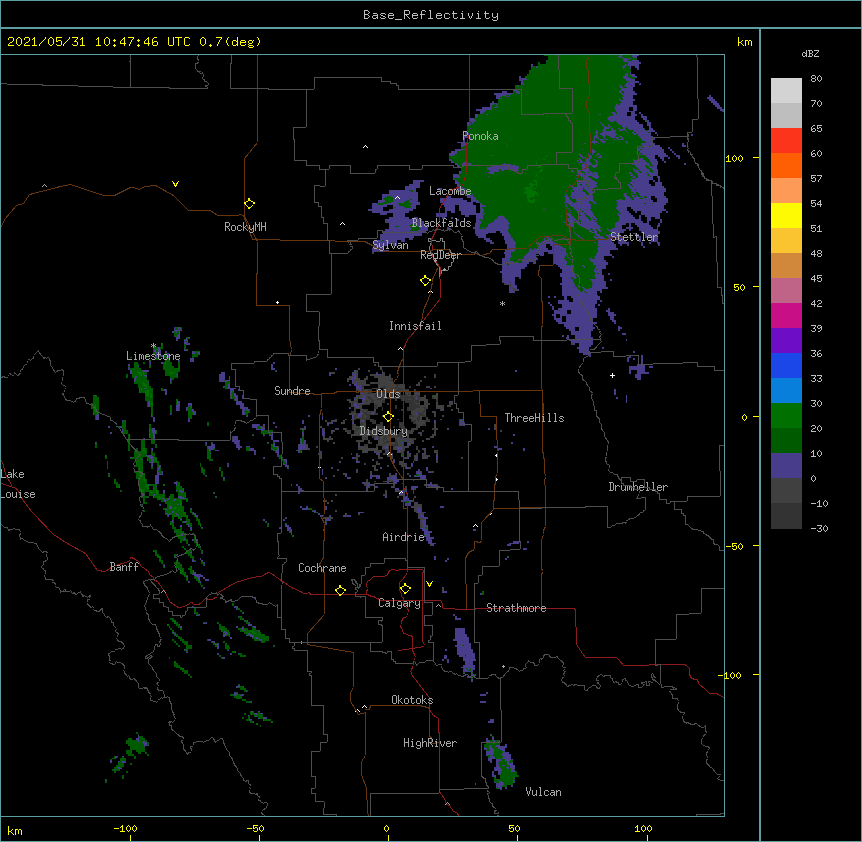Click the Lacombe town label

[x=450, y=191]
